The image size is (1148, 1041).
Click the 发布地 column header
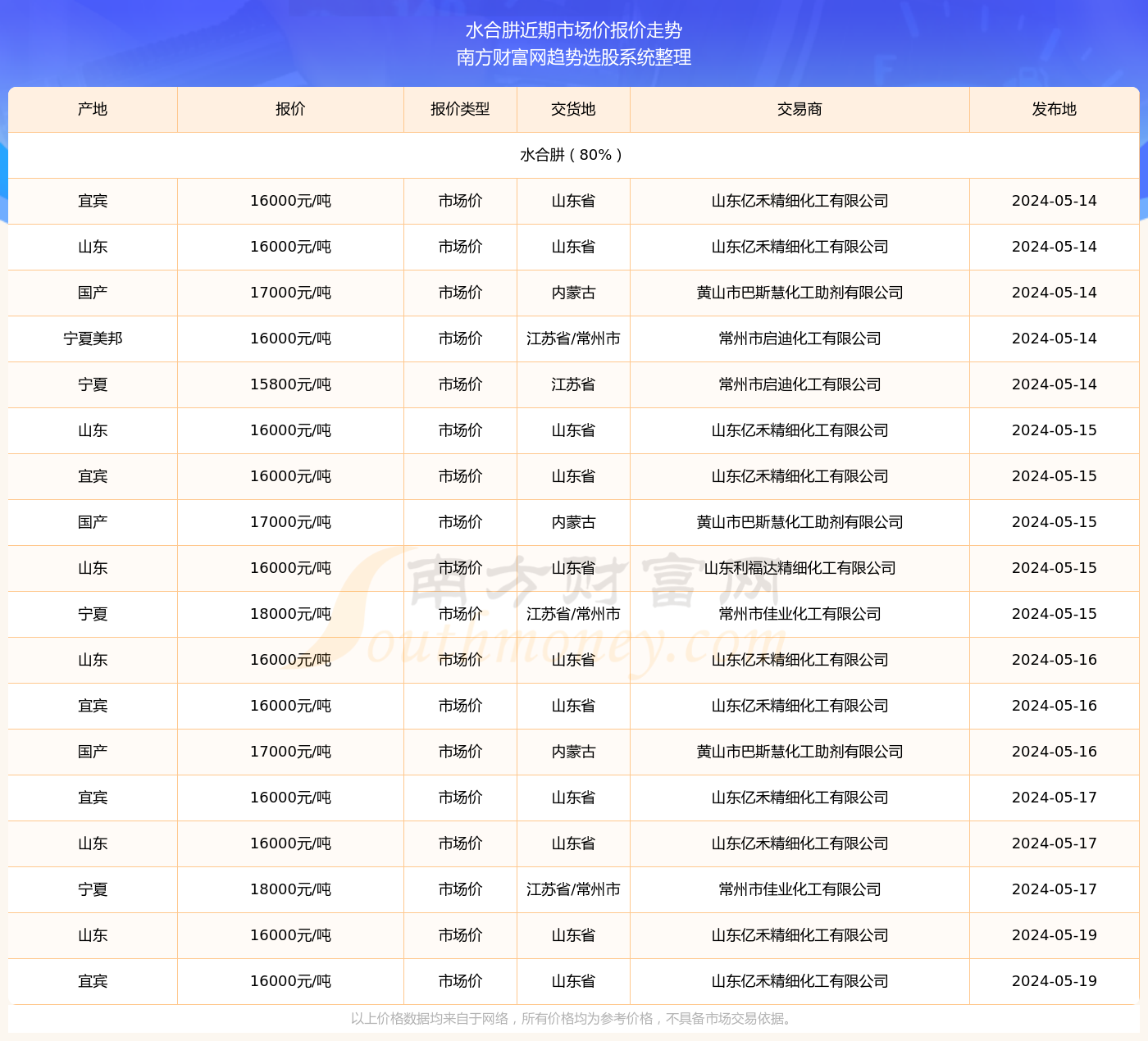pos(1055,109)
